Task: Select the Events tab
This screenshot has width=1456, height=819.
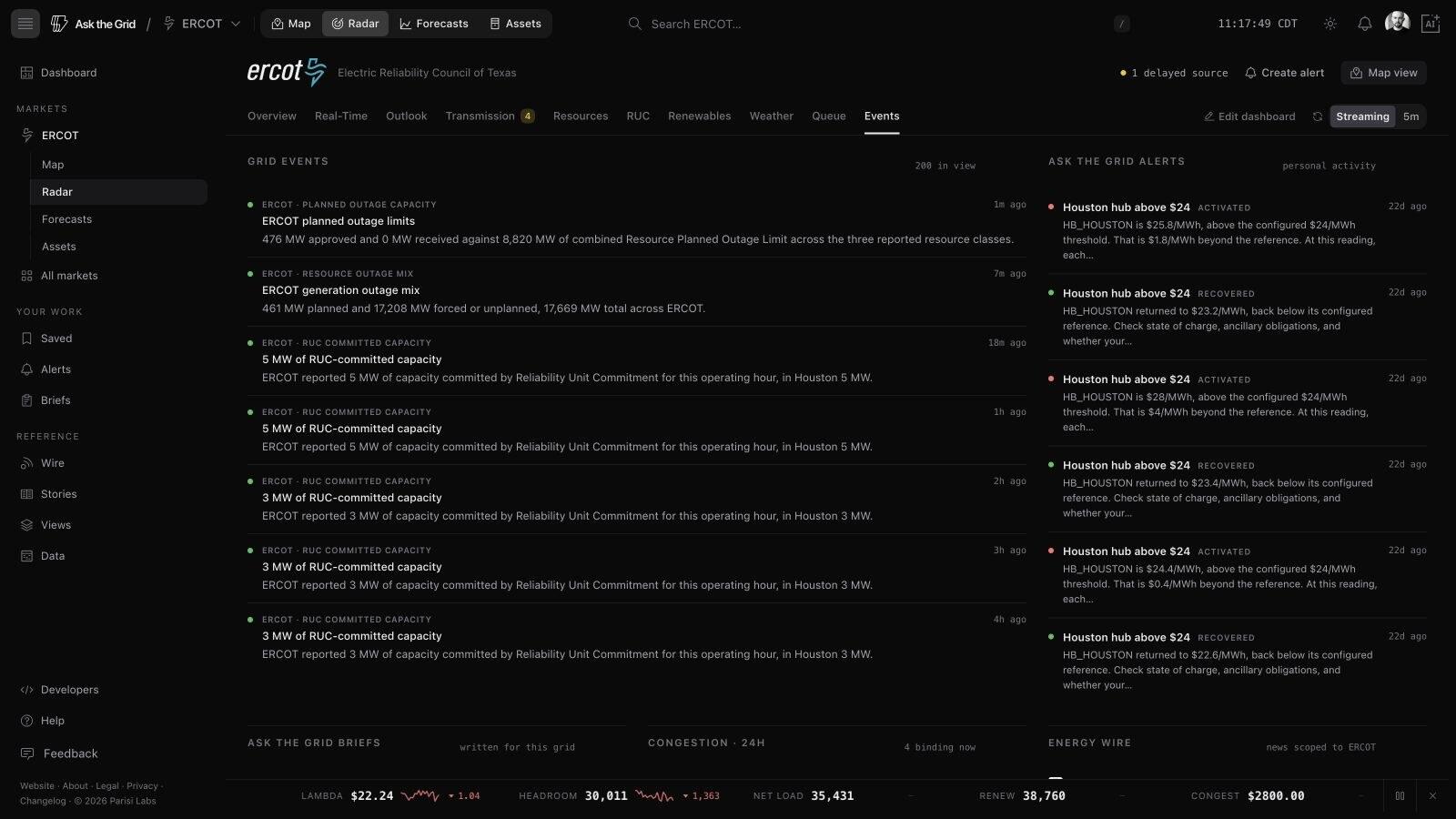Action: pyautogui.click(x=882, y=116)
